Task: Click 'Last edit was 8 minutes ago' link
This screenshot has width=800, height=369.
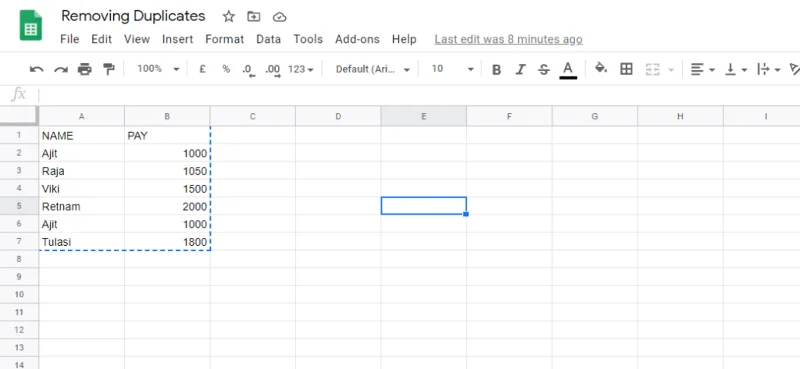Action: click(508, 39)
